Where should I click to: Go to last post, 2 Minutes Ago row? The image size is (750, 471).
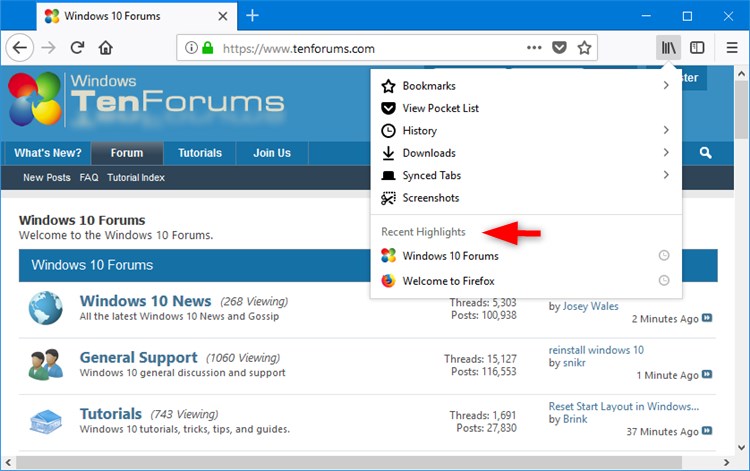(707, 318)
